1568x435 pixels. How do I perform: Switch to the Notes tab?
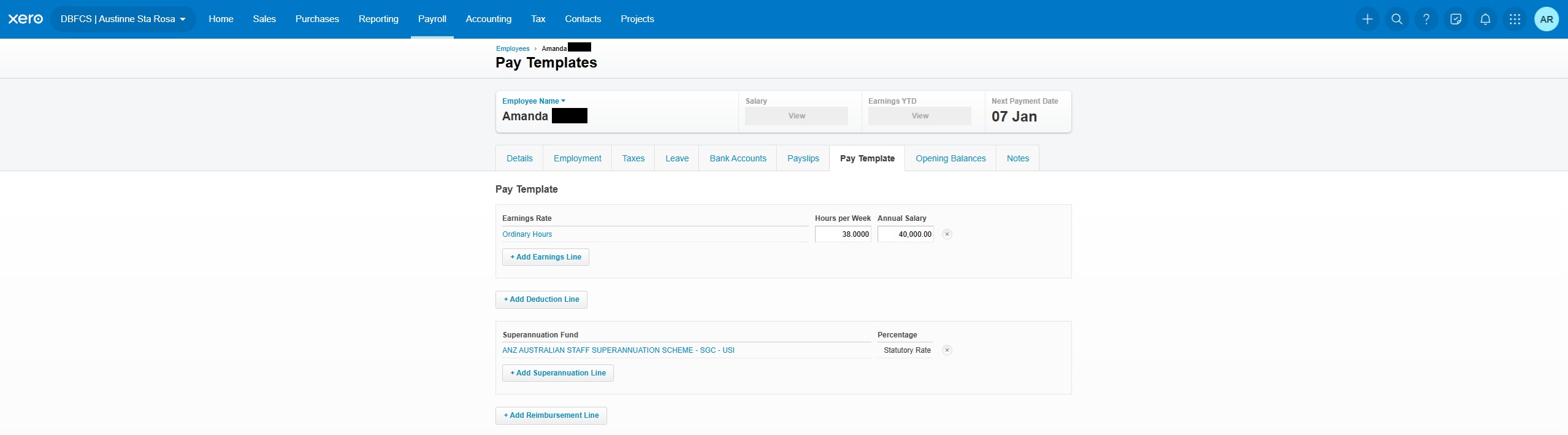pos(1018,158)
